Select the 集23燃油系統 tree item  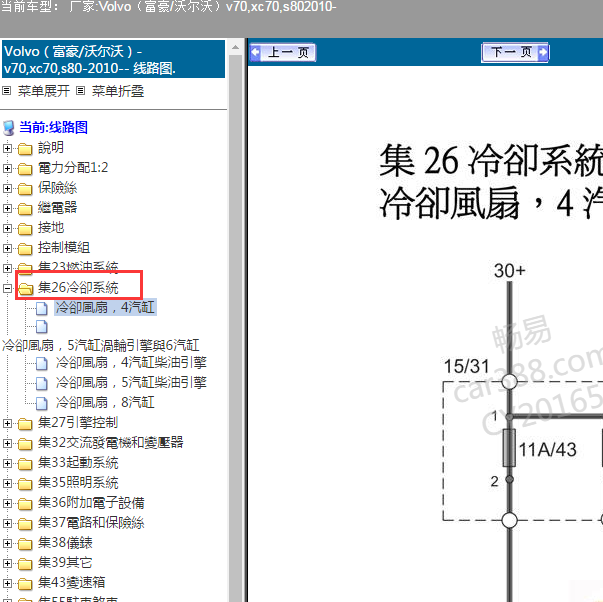tap(78, 267)
